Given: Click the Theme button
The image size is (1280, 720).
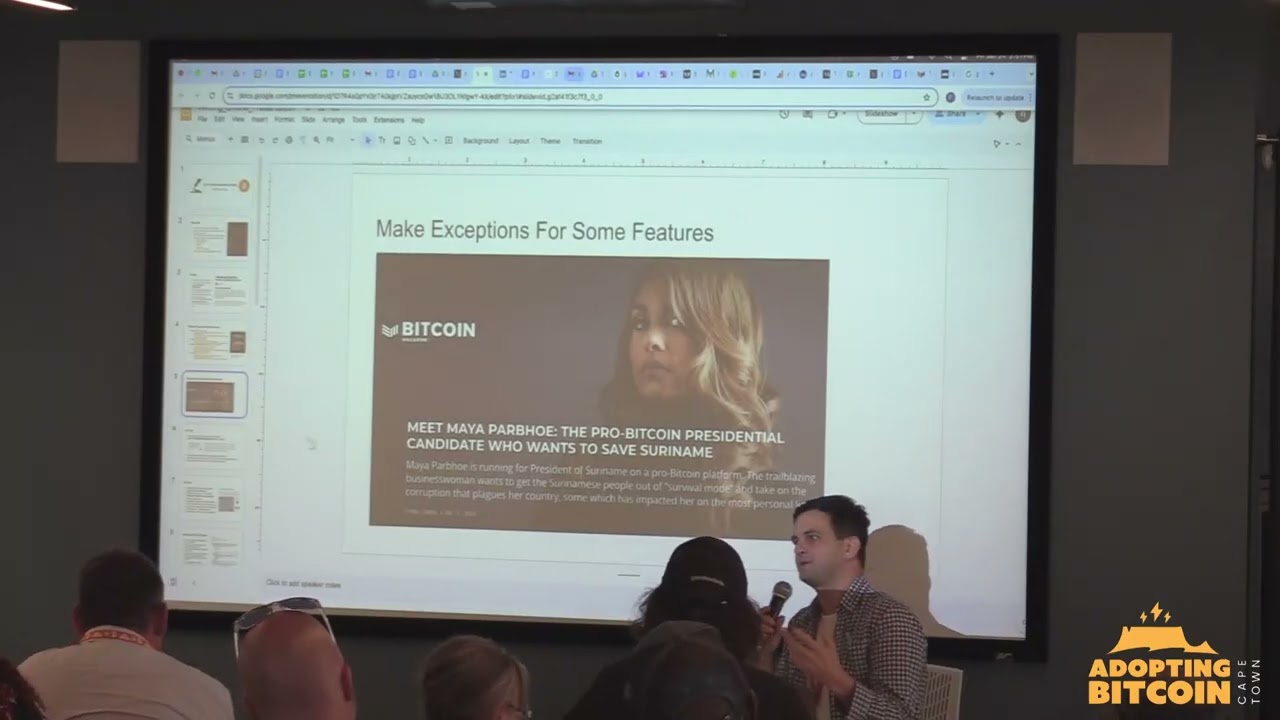Looking at the screenshot, I should (550, 141).
